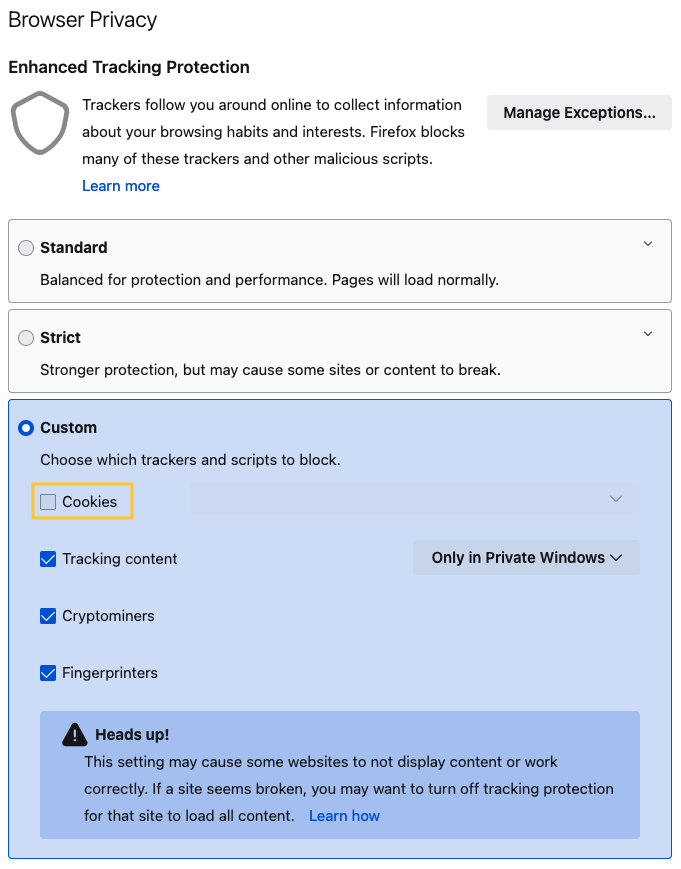Click the Cryptominers label text
The width and height of the screenshot is (681, 869).
click(x=108, y=616)
